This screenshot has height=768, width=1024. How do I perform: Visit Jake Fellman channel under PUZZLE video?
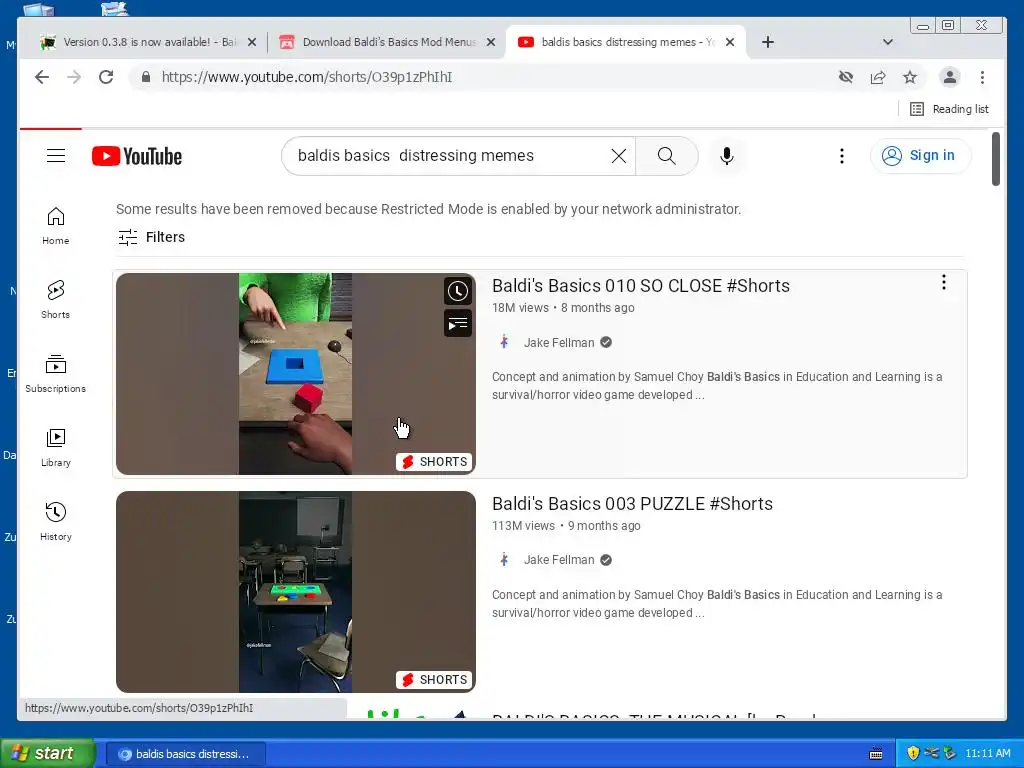pos(559,560)
